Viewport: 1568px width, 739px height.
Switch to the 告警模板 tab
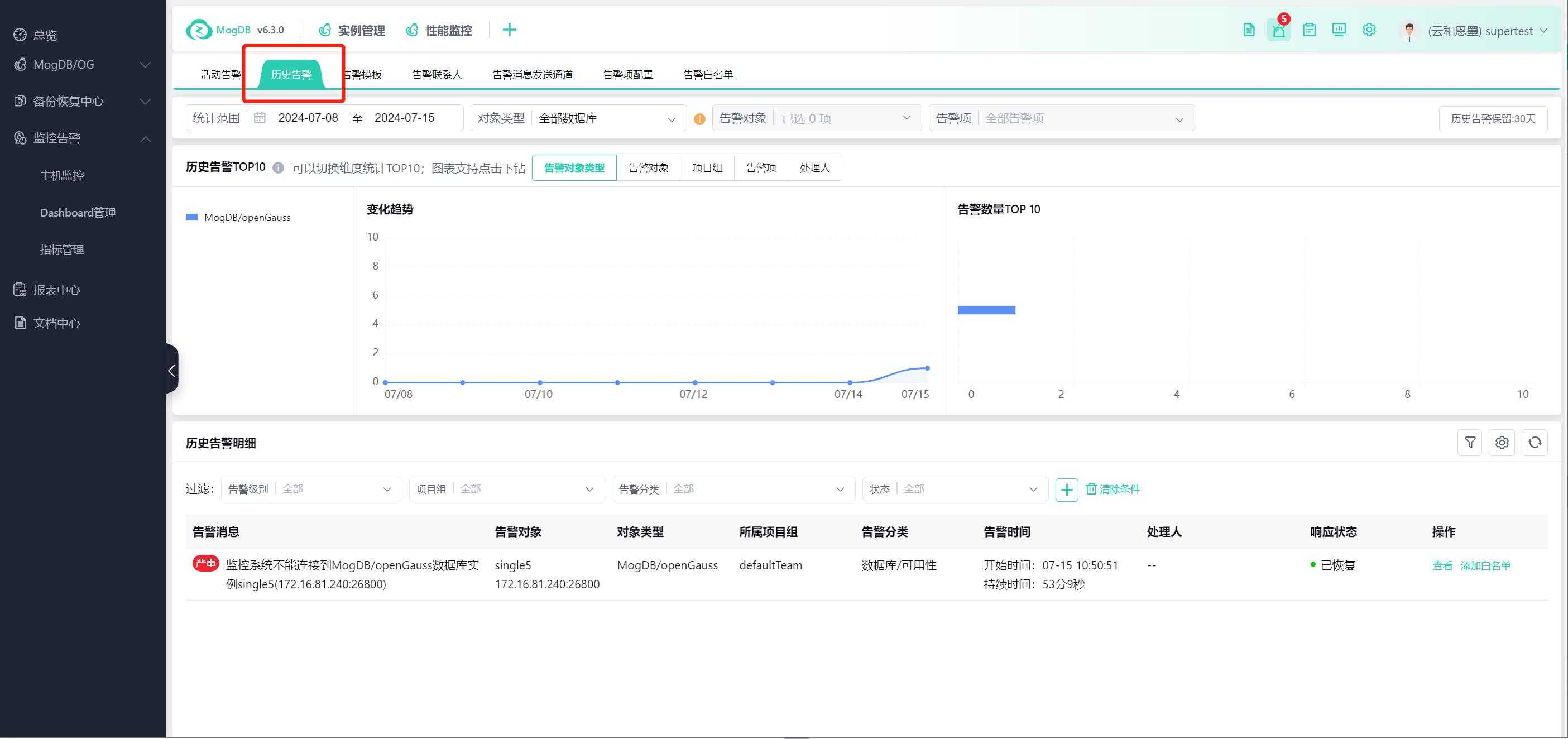(x=363, y=74)
